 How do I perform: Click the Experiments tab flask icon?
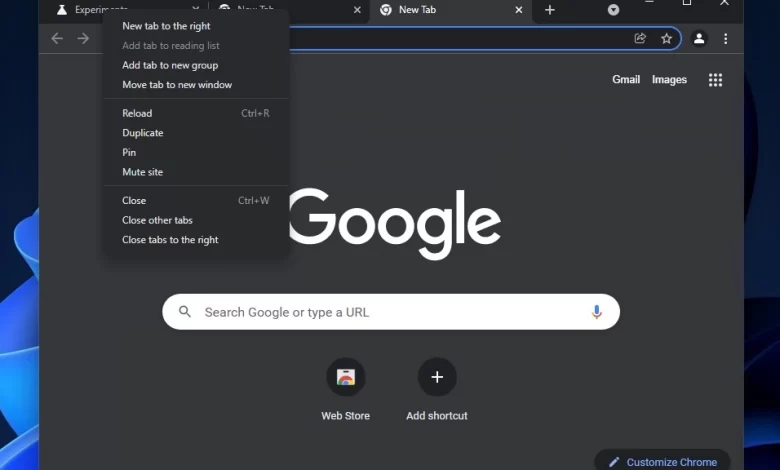[62, 10]
